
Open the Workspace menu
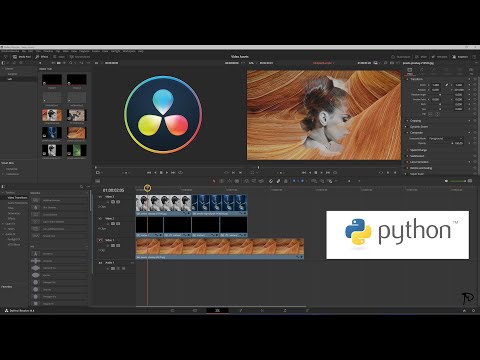[129, 51]
